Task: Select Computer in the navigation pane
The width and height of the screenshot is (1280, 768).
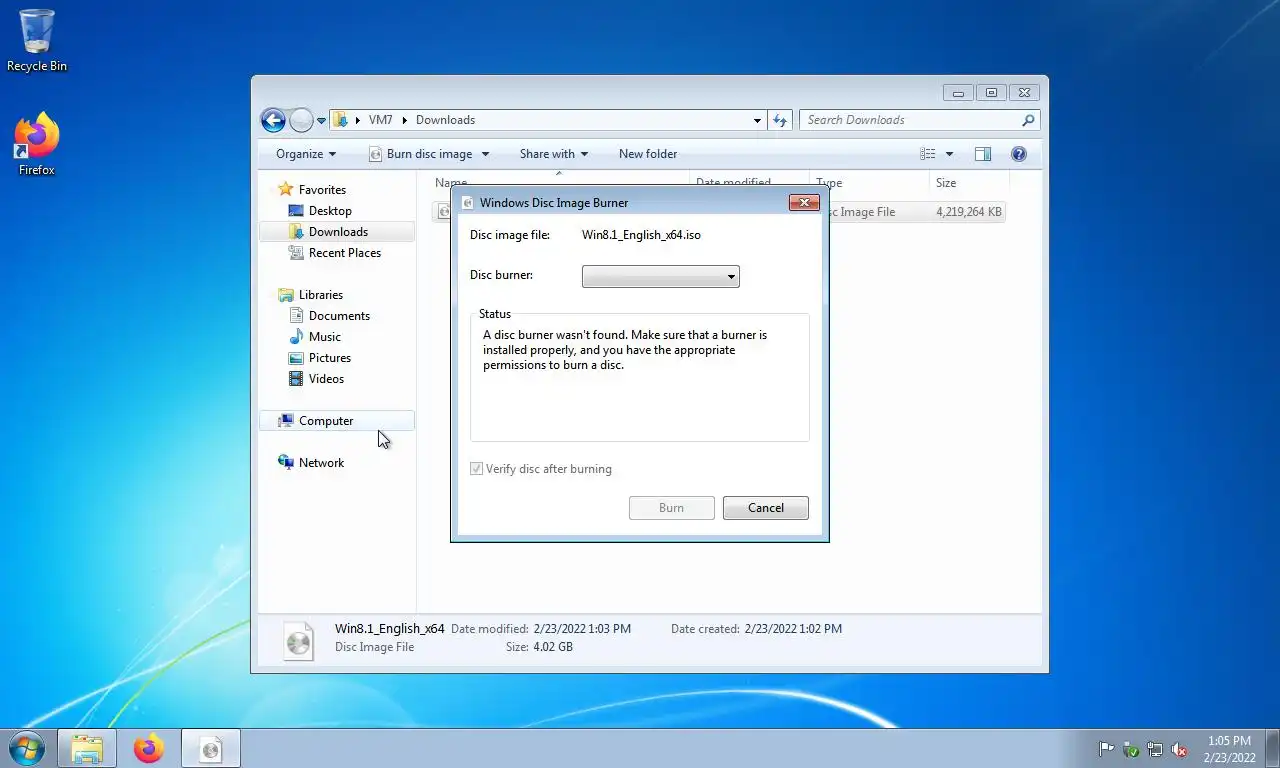Action: tap(337, 421)
